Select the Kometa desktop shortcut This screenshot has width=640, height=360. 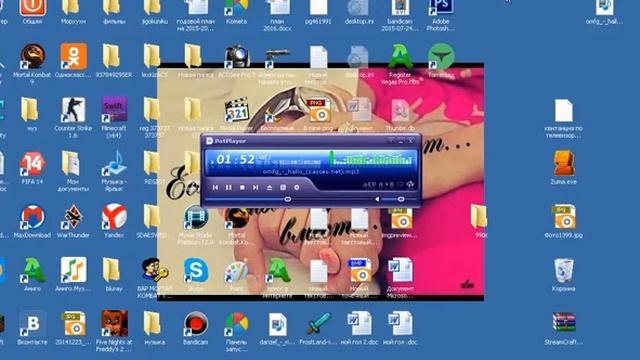click(237, 11)
